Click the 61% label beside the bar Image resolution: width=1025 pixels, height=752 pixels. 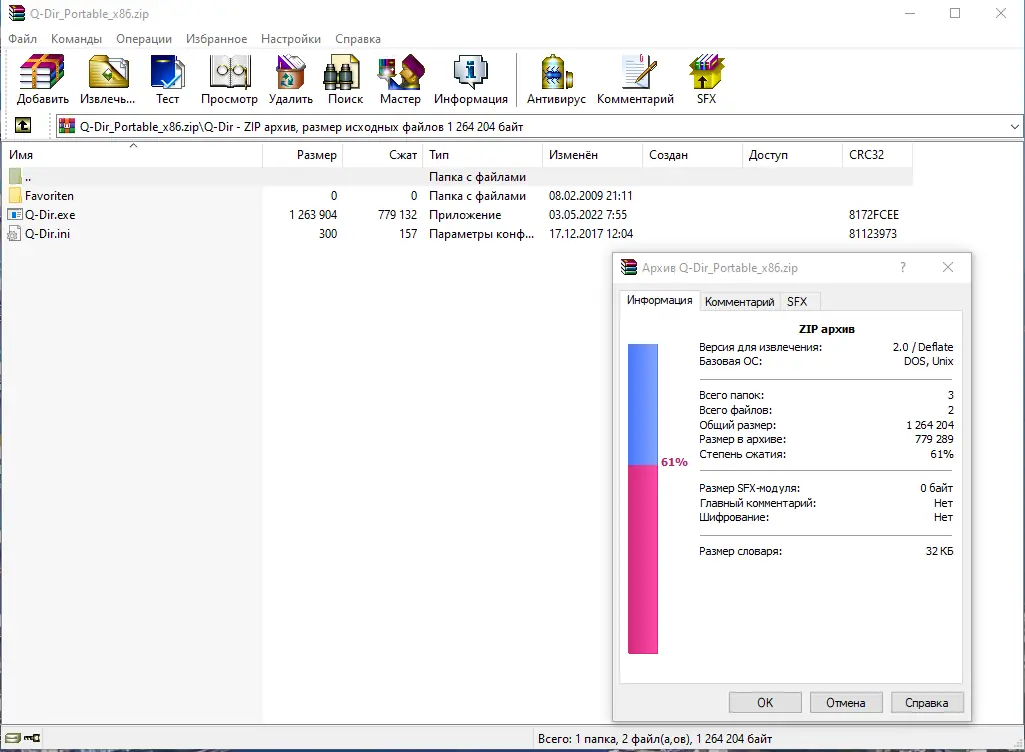pos(674,462)
